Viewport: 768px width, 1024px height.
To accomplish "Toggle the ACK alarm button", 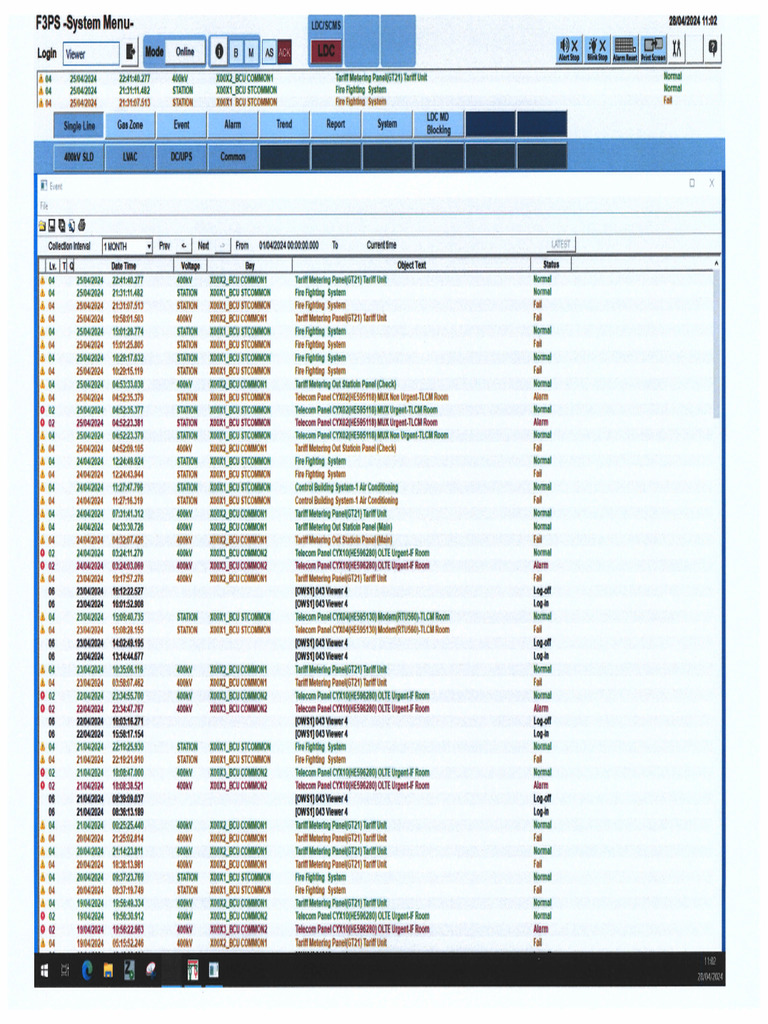I will tap(284, 51).
